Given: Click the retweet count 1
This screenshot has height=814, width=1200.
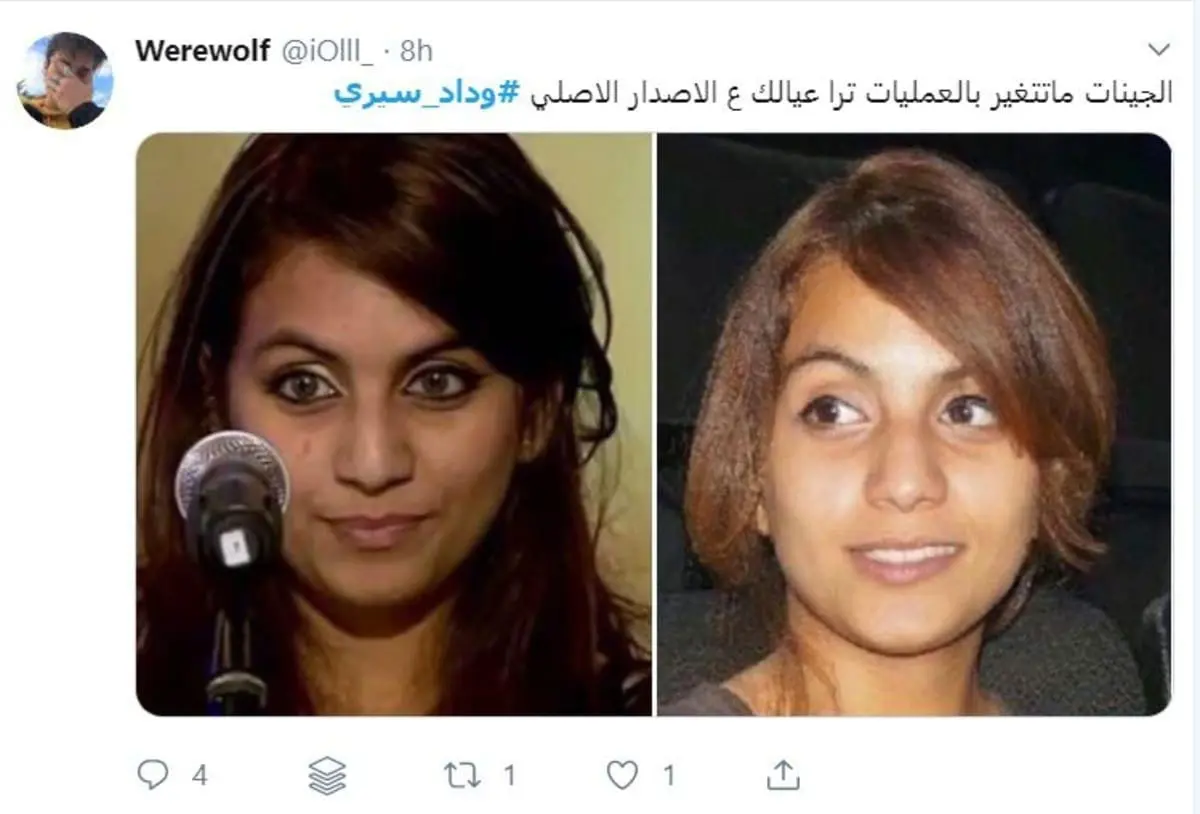Looking at the screenshot, I should tap(509, 775).
